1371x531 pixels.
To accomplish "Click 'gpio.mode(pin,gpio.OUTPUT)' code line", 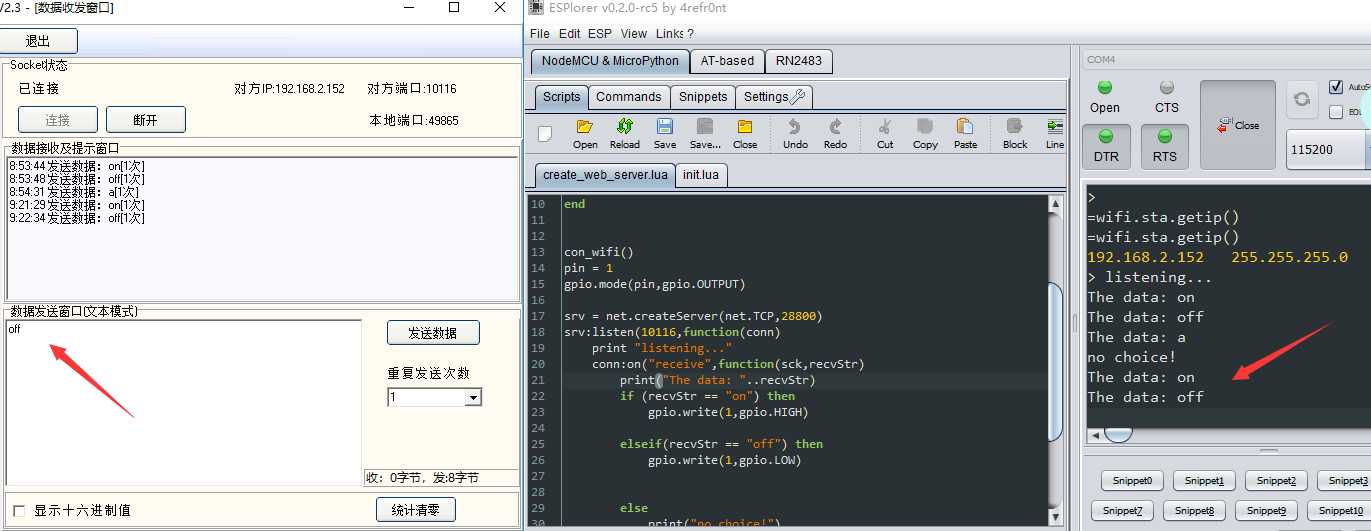I will tap(654, 284).
